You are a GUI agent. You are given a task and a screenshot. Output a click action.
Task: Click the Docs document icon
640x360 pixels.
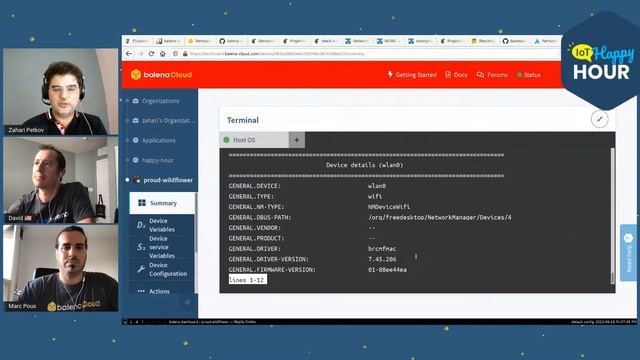click(448, 74)
